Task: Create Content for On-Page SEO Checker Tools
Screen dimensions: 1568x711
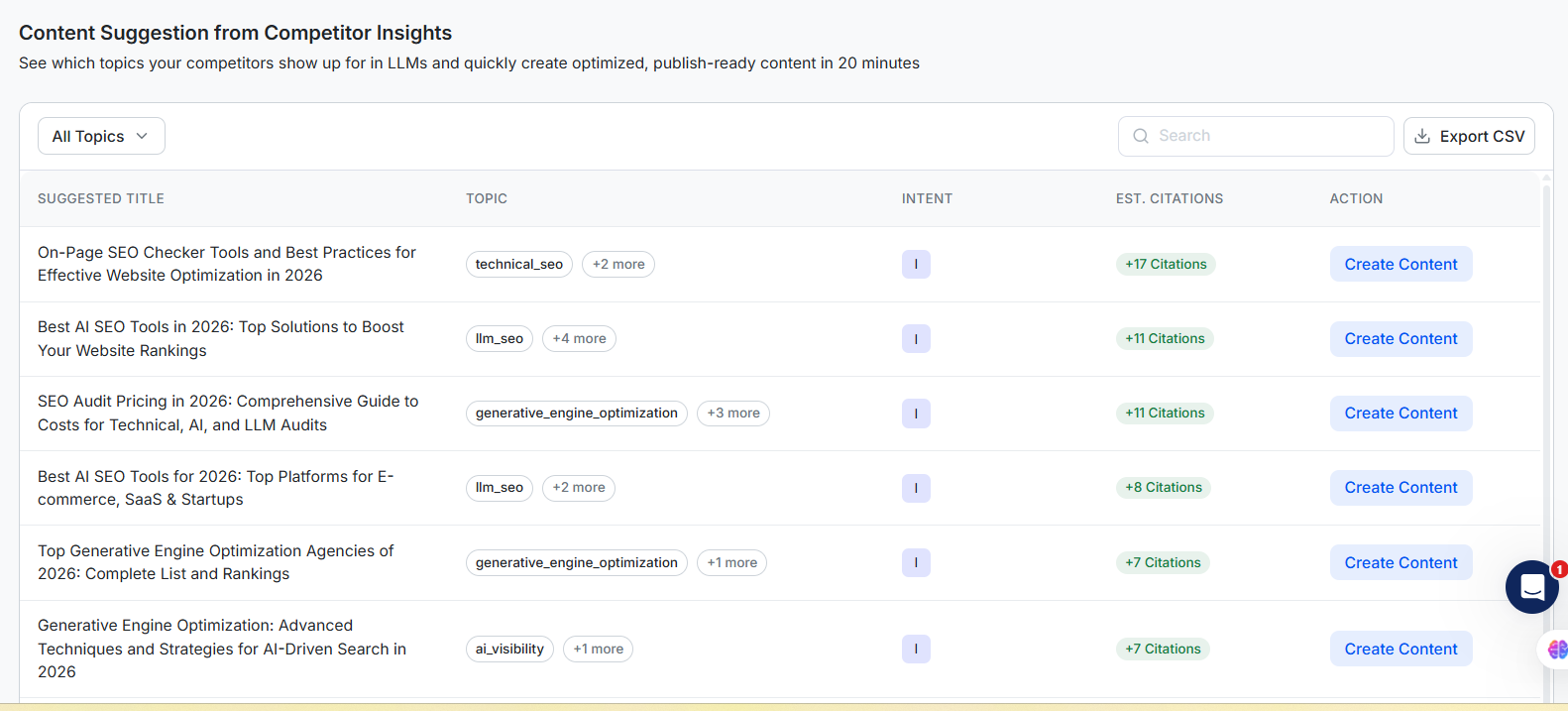Action: pyautogui.click(x=1400, y=265)
